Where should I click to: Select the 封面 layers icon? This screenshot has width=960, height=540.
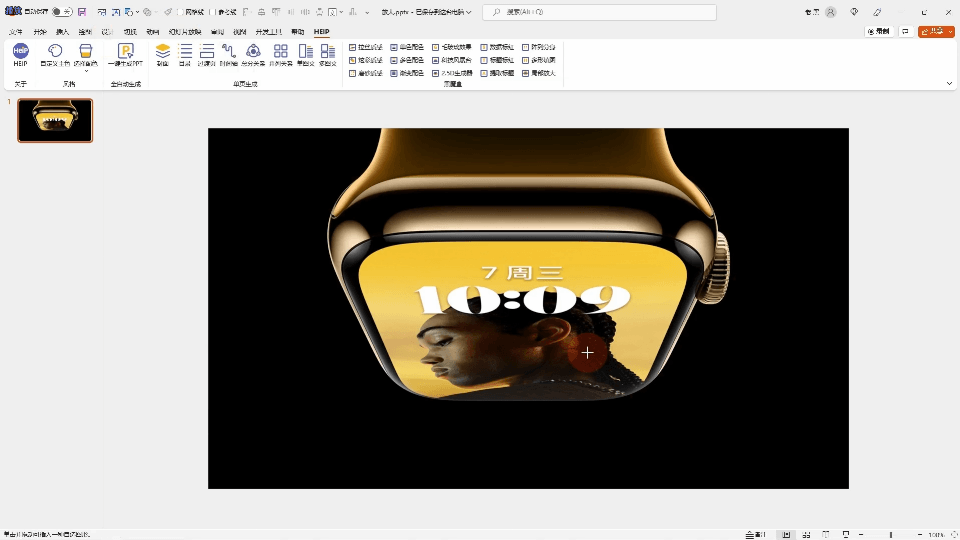coord(162,51)
